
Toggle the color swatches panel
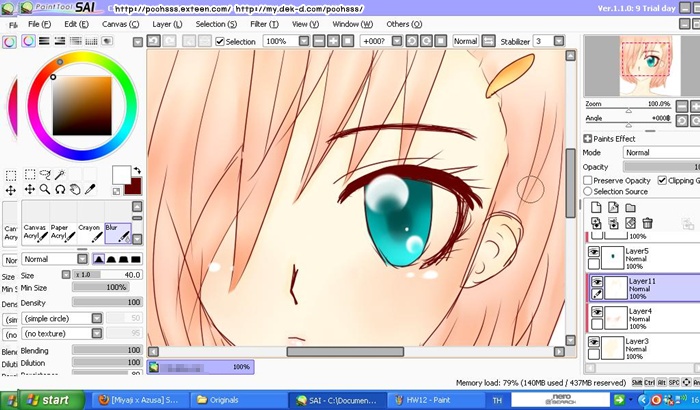91,41
